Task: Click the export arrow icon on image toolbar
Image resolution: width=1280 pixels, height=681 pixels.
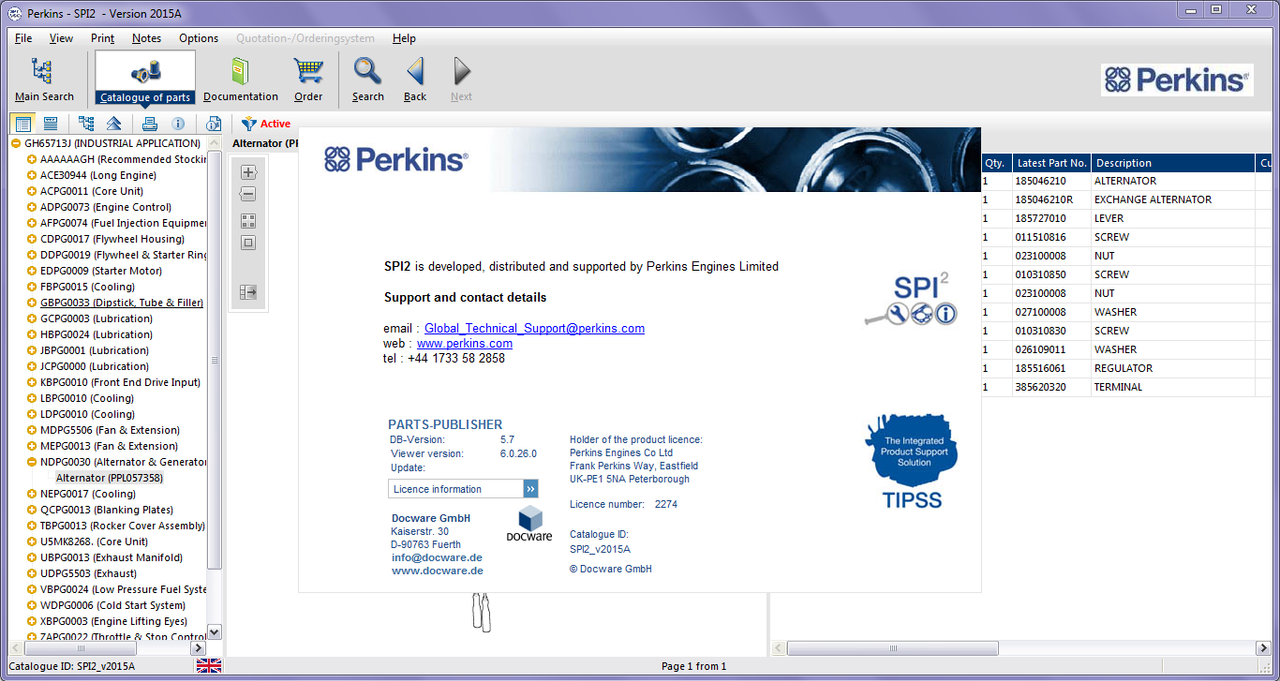Action: pyautogui.click(x=249, y=292)
